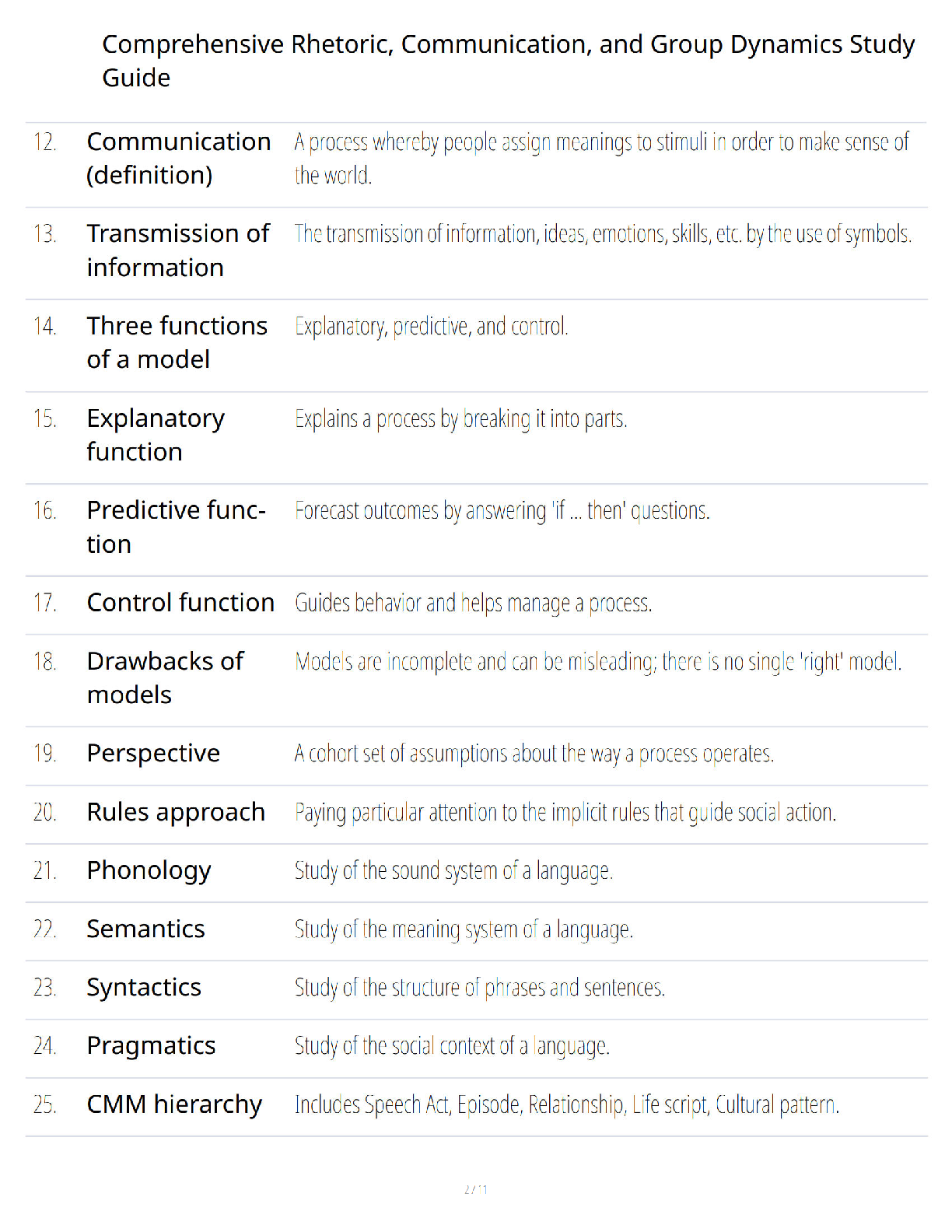The image size is (952, 1232).
Task: Click the 'Transmission of information' term
Action: 178,250
